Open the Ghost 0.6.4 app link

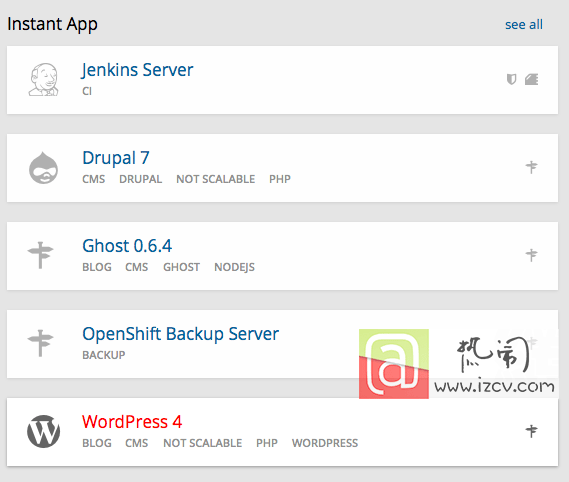click(127, 246)
